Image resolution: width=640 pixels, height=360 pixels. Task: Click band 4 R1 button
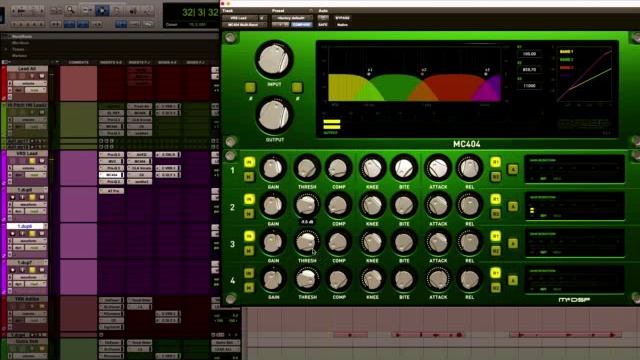pos(495,273)
